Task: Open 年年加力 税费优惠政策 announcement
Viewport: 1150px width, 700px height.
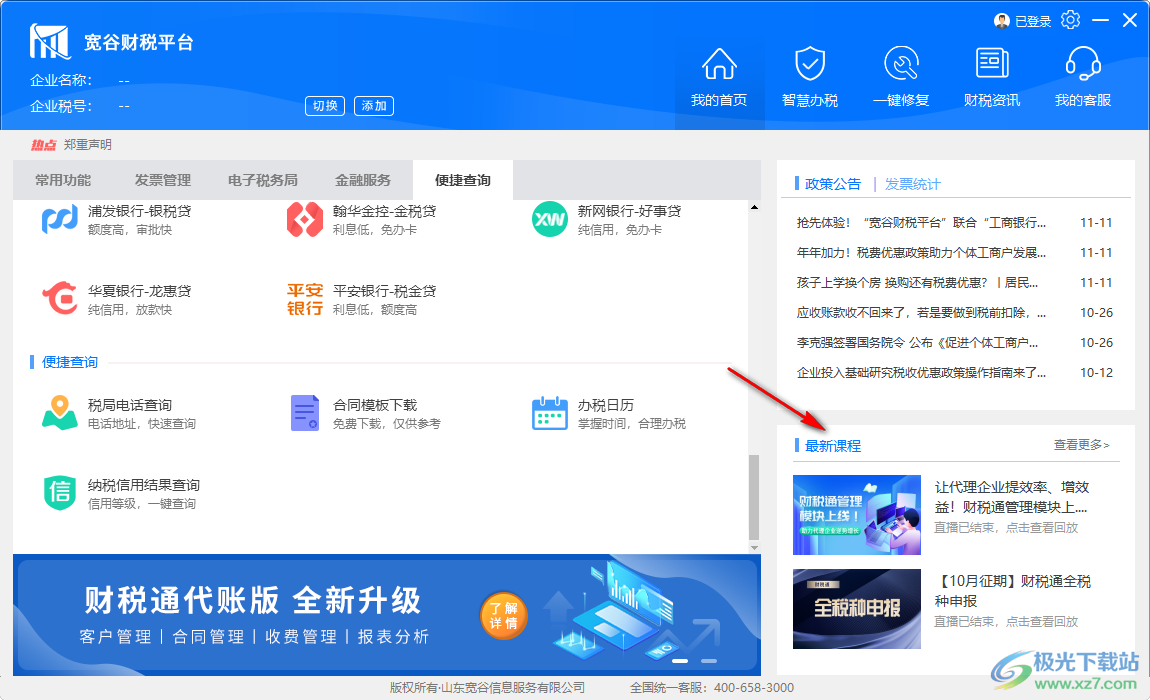Action: pyautogui.click(x=921, y=252)
